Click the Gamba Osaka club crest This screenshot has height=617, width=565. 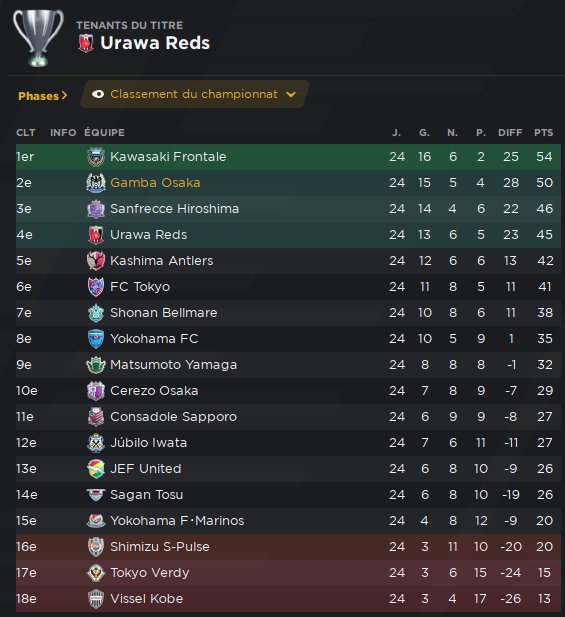click(x=96, y=183)
